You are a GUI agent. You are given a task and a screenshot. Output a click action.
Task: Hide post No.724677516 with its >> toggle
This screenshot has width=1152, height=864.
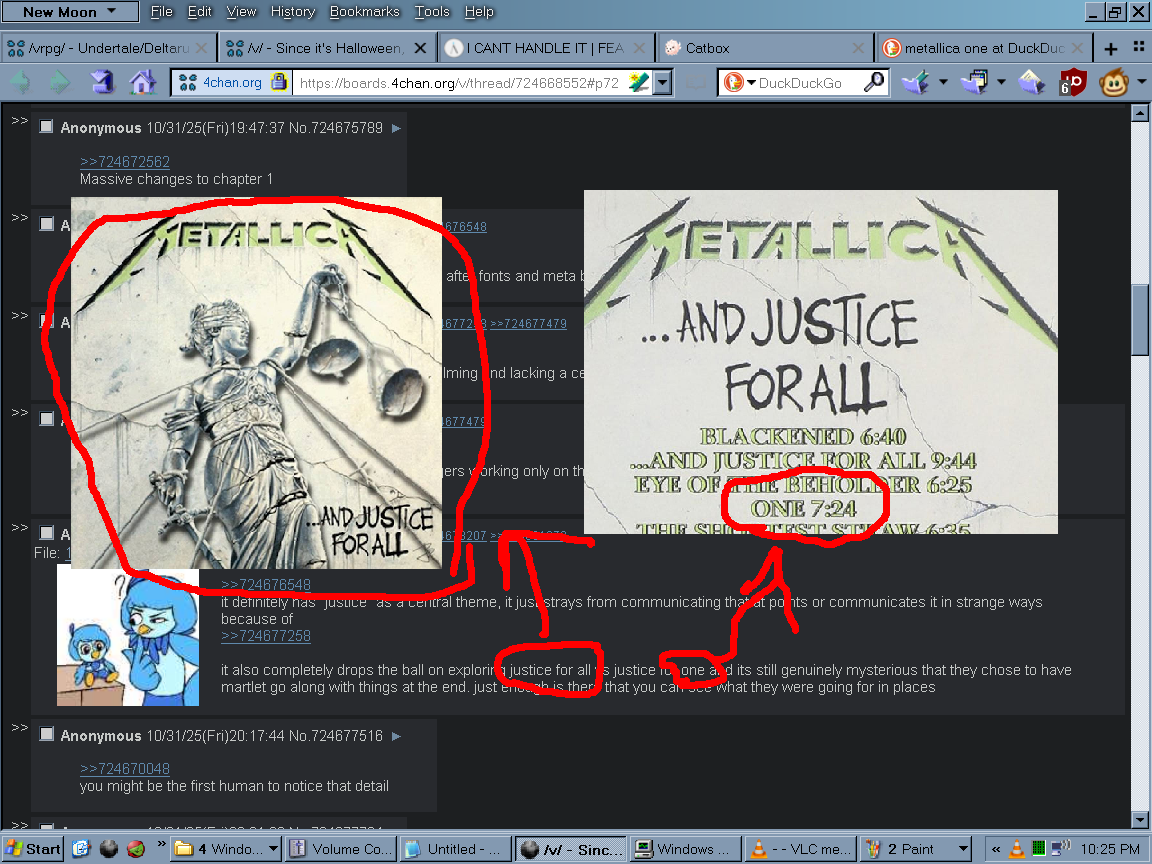(x=20, y=727)
